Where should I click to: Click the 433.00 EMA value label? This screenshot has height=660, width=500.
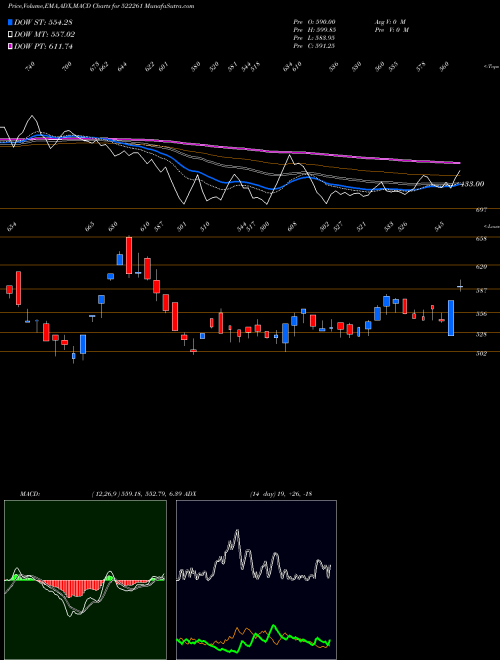[x=473, y=184]
